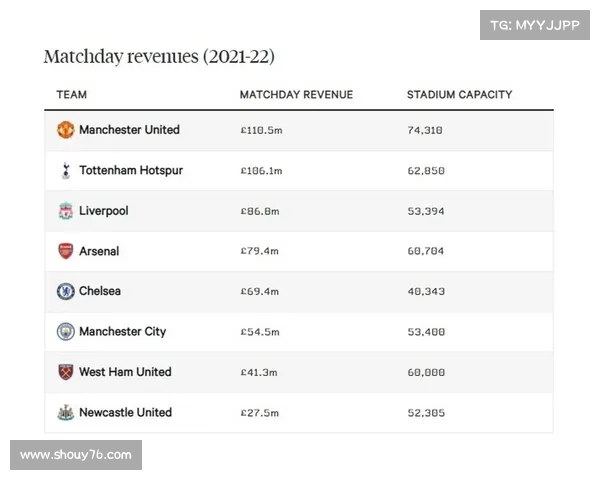Image resolution: width=600 pixels, height=480 pixels.
Task: Click the TG: MYYJJPP watermark banner
Action: click(x=535, y=25)
